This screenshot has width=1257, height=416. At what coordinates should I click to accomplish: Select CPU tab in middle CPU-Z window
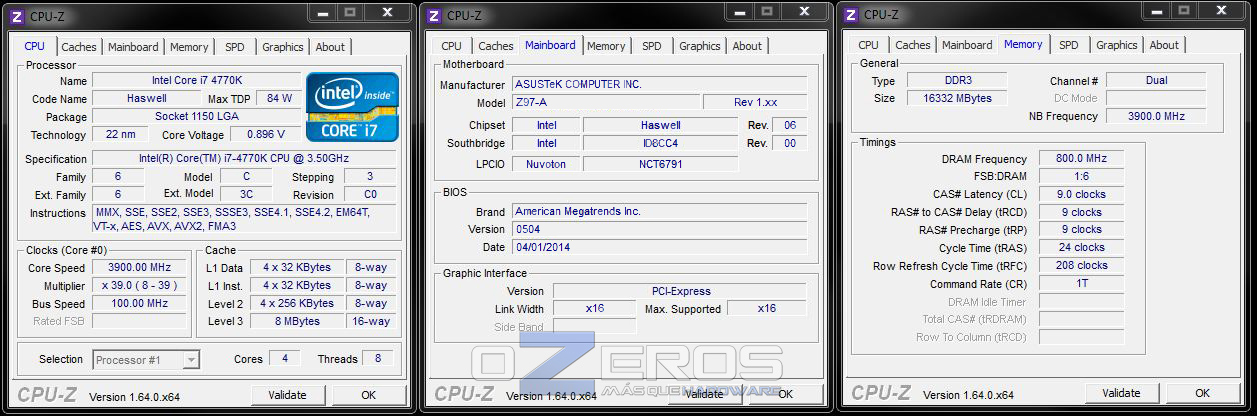click(452, 46)
